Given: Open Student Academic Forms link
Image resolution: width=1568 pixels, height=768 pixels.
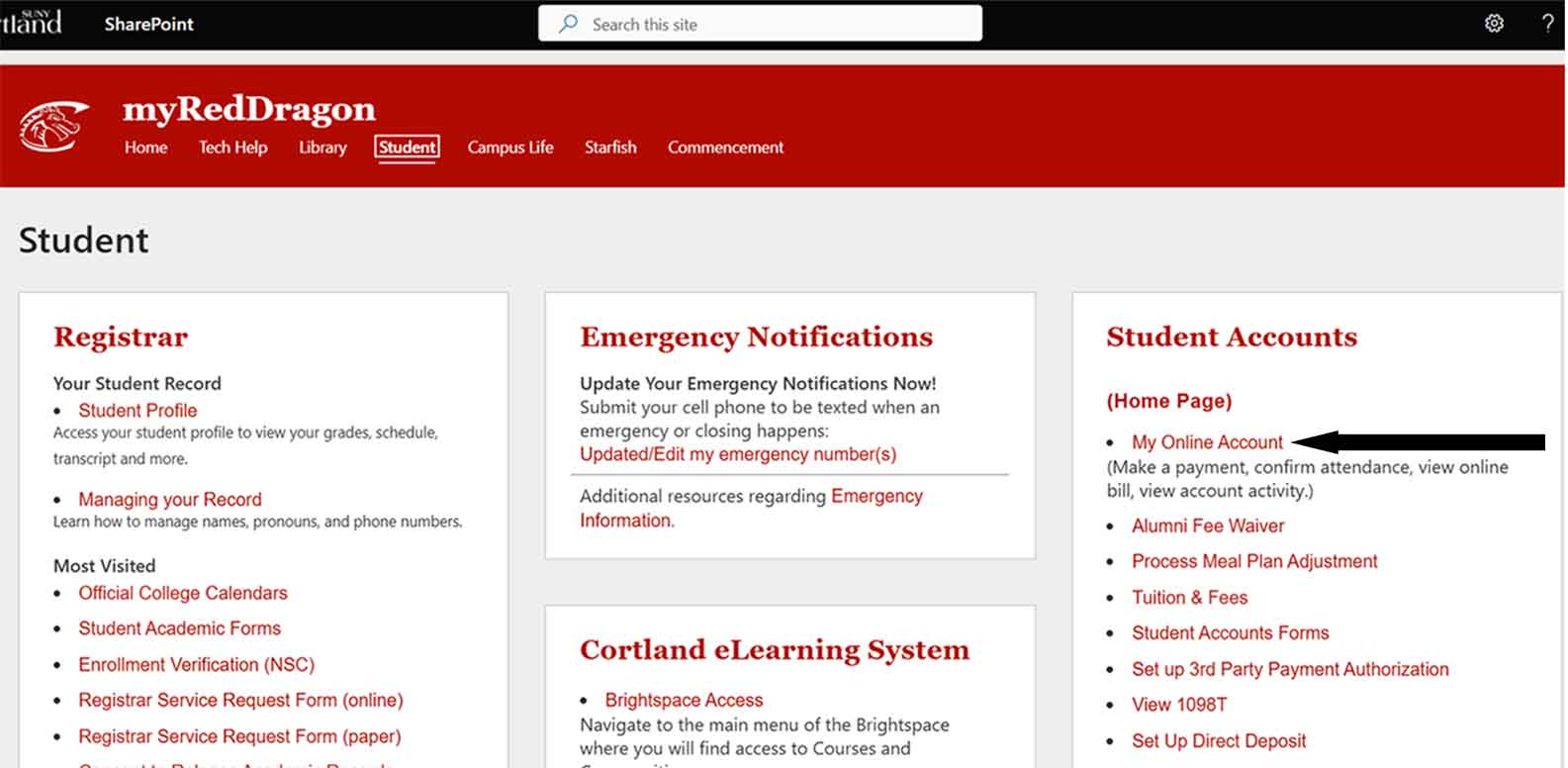Looking at the screenshot, I should click(179, 628).
